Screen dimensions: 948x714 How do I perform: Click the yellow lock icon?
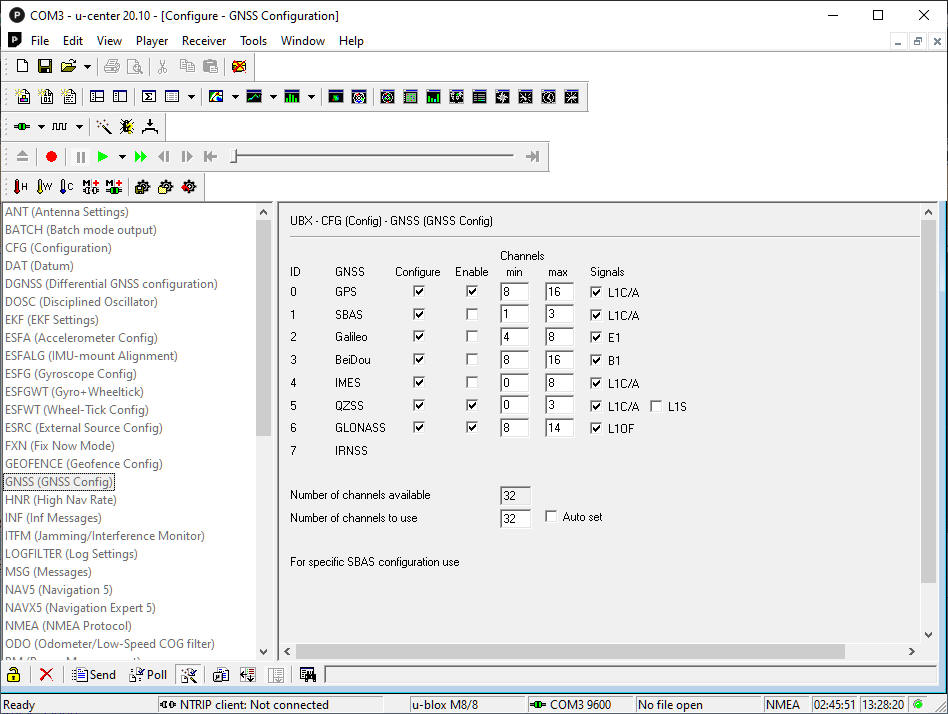14,675
